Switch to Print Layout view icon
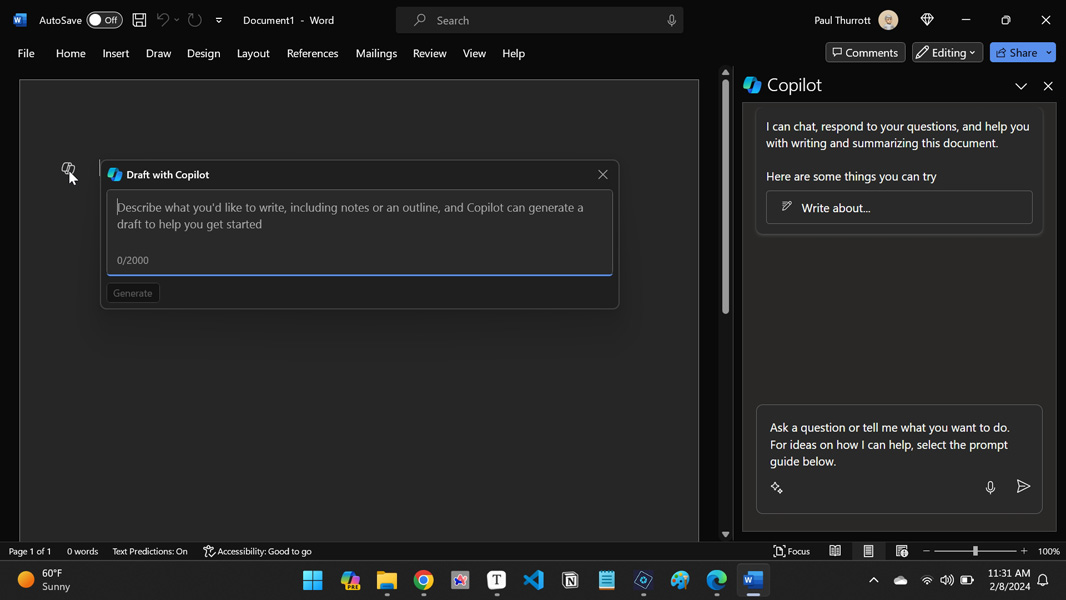The height and width of the screenshot is (600, 1066). [x=868, y=551]
